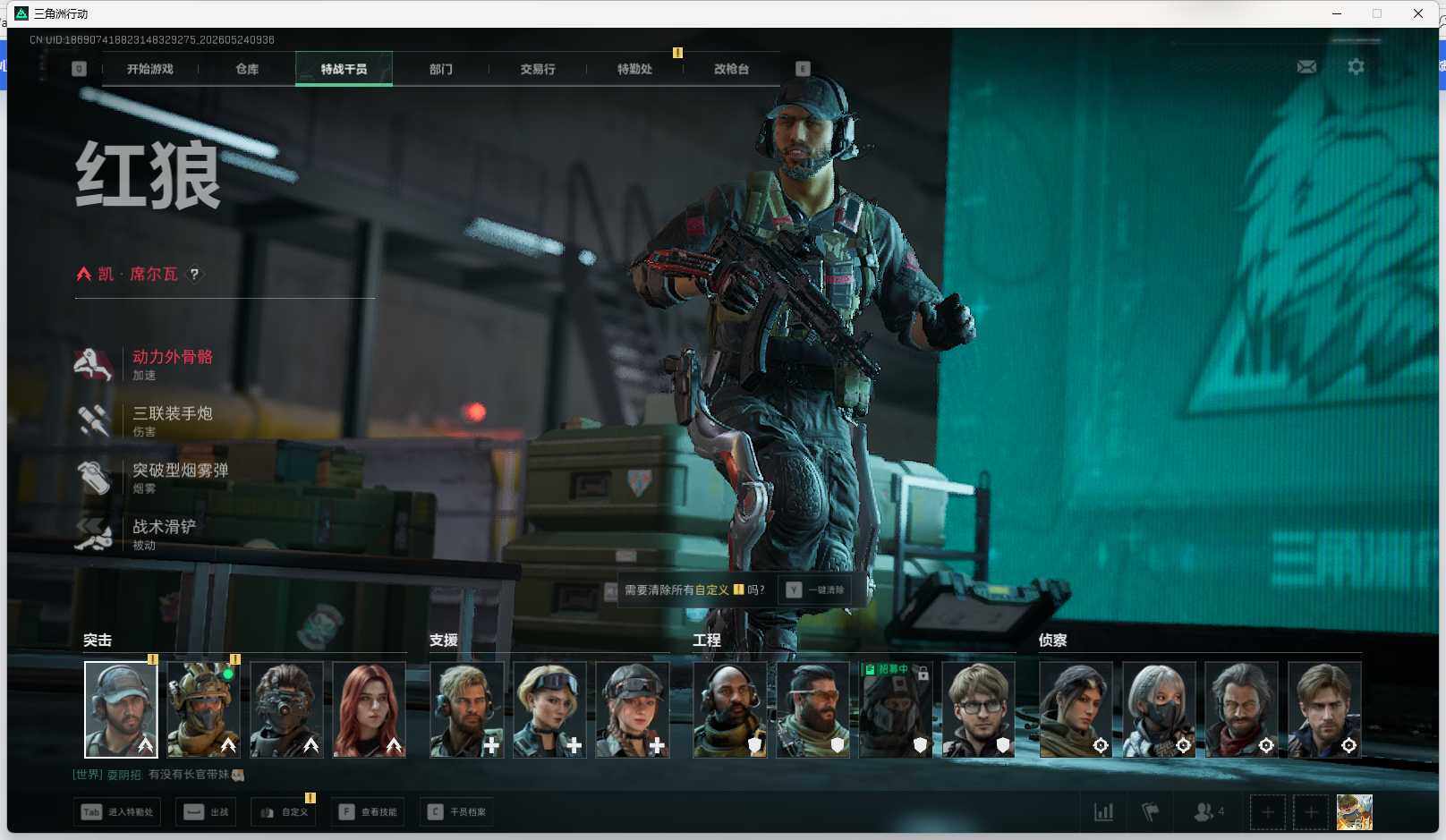Click the 三联装手炮 skill name

pos(173,413)
